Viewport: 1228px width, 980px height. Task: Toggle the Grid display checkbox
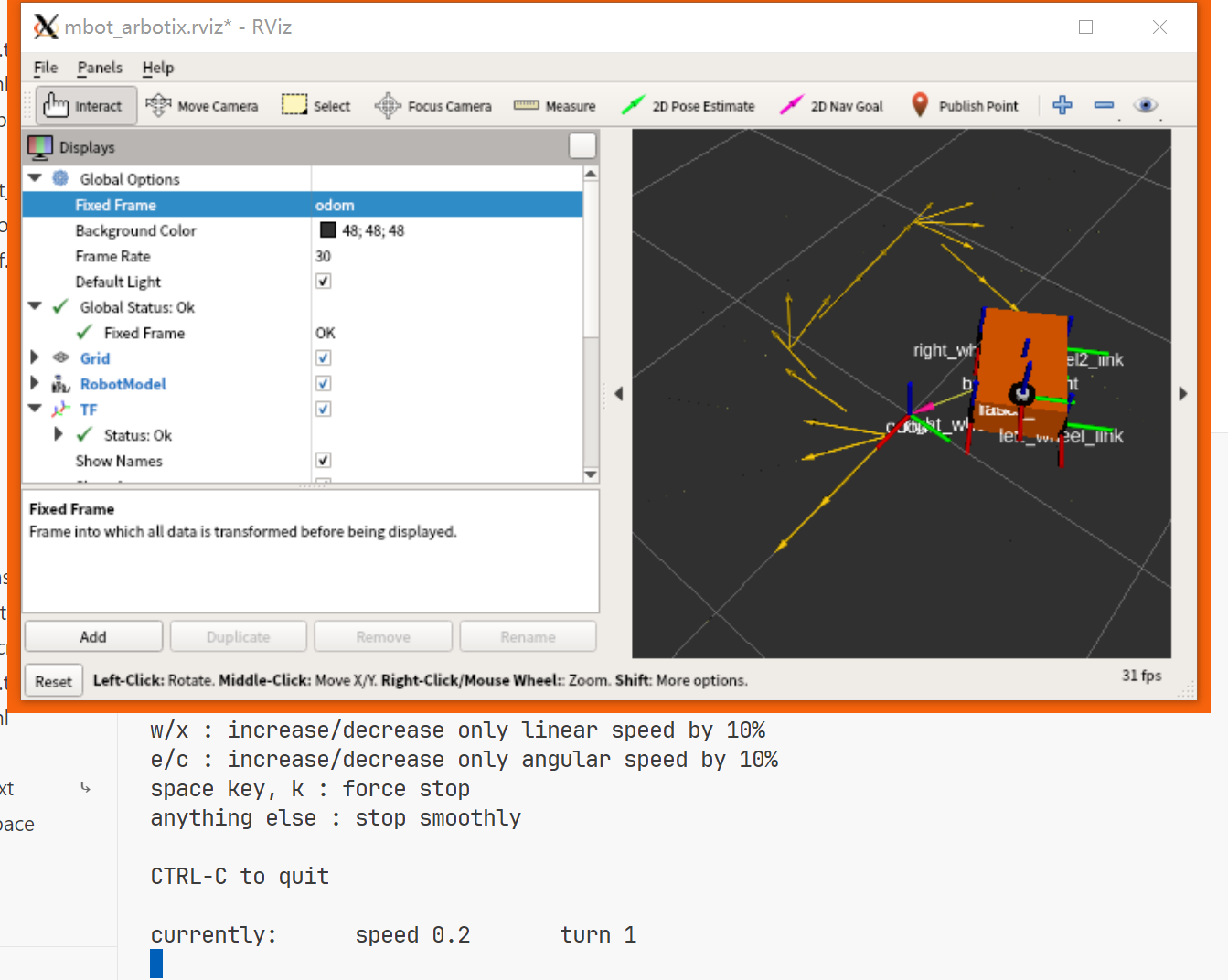pos(323,357)
